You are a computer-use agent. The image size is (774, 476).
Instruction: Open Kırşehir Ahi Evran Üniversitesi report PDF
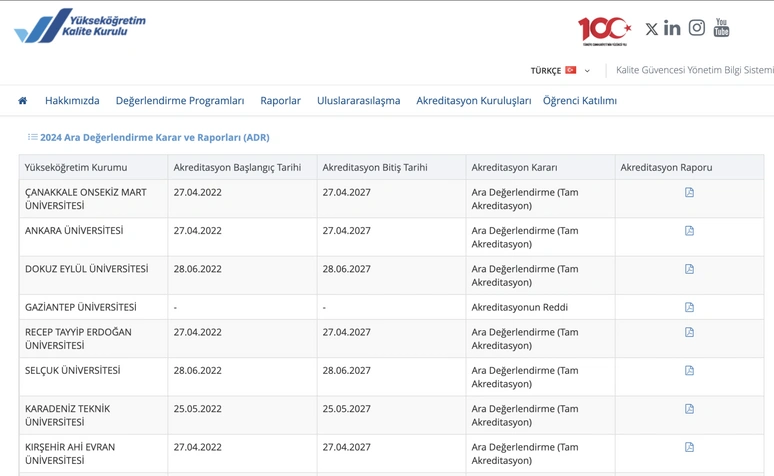click(689, 447)
